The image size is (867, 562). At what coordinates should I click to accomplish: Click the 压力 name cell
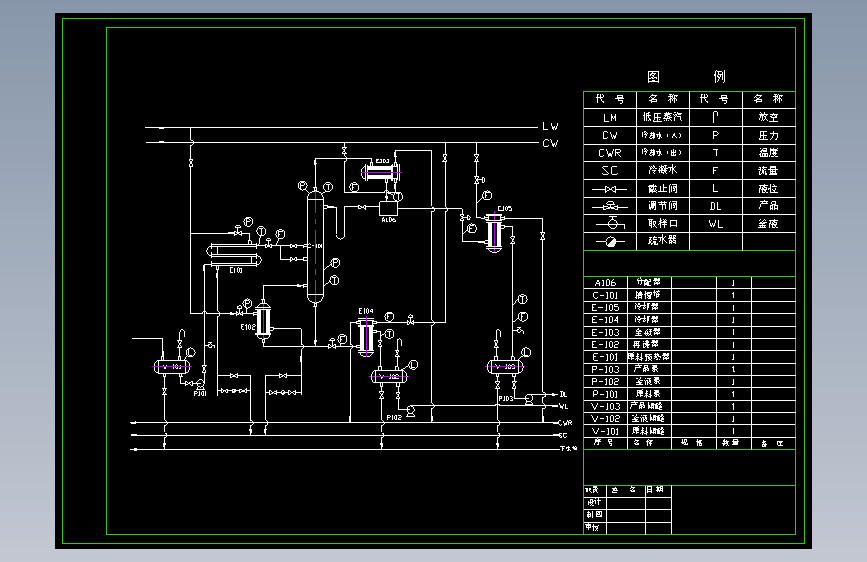click(769, 136)
